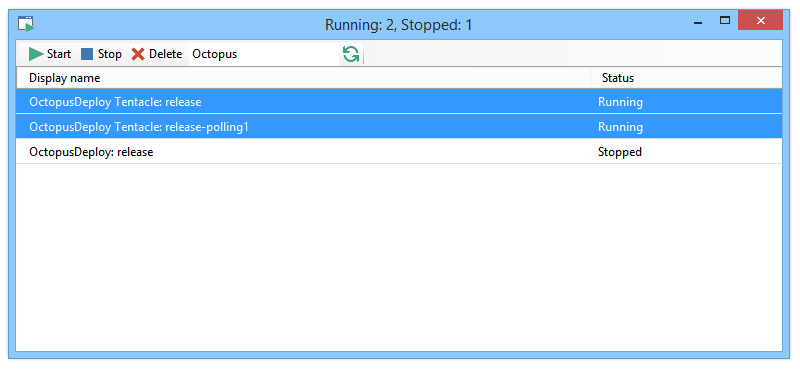
Task: Click the application icon in the title bar
Action: [26, 24]
